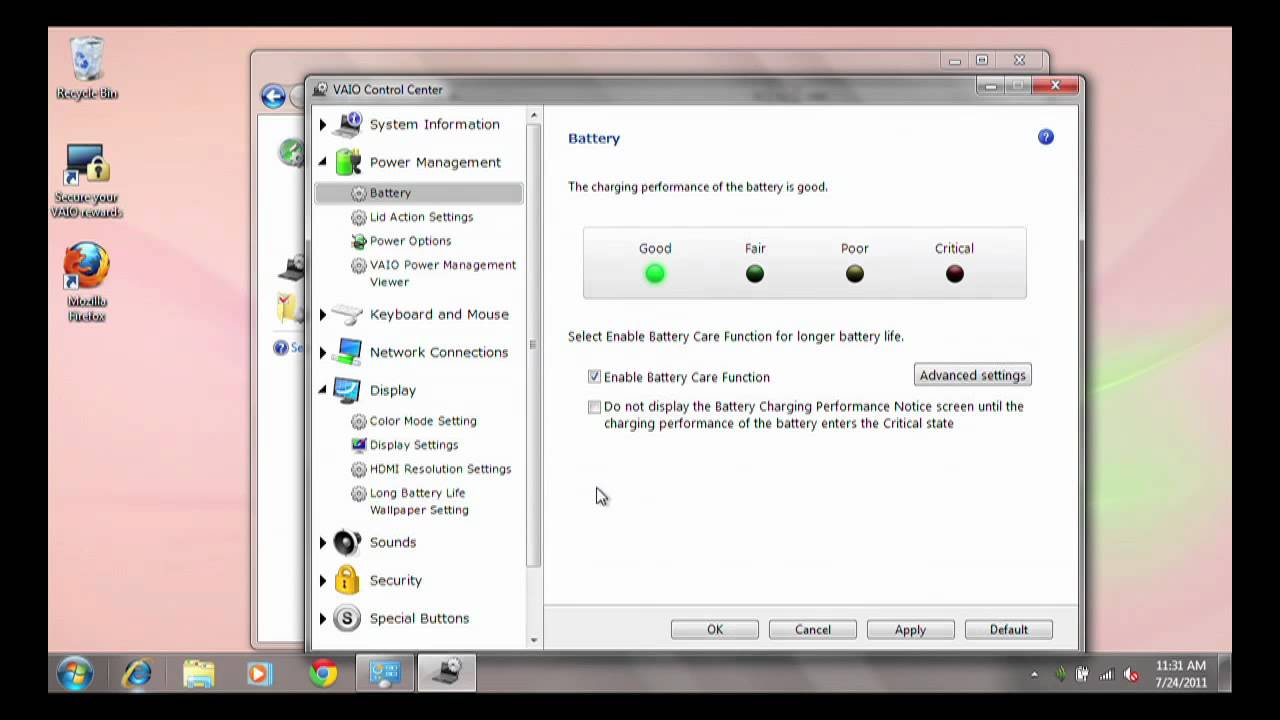
Task: Click the Security padlock icon
Action: 347,580
